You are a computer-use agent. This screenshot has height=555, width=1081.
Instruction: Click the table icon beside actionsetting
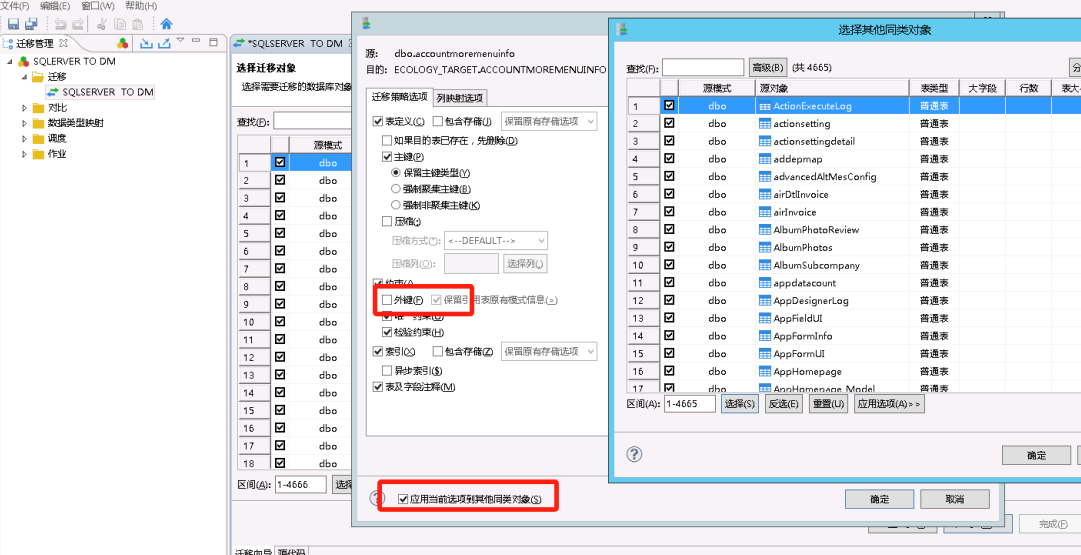point(764,124)
